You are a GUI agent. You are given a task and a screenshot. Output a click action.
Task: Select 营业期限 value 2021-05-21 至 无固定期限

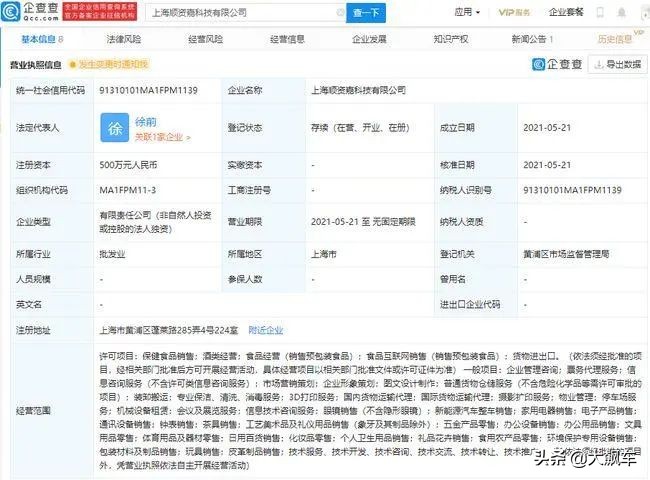tap(363, 222)
